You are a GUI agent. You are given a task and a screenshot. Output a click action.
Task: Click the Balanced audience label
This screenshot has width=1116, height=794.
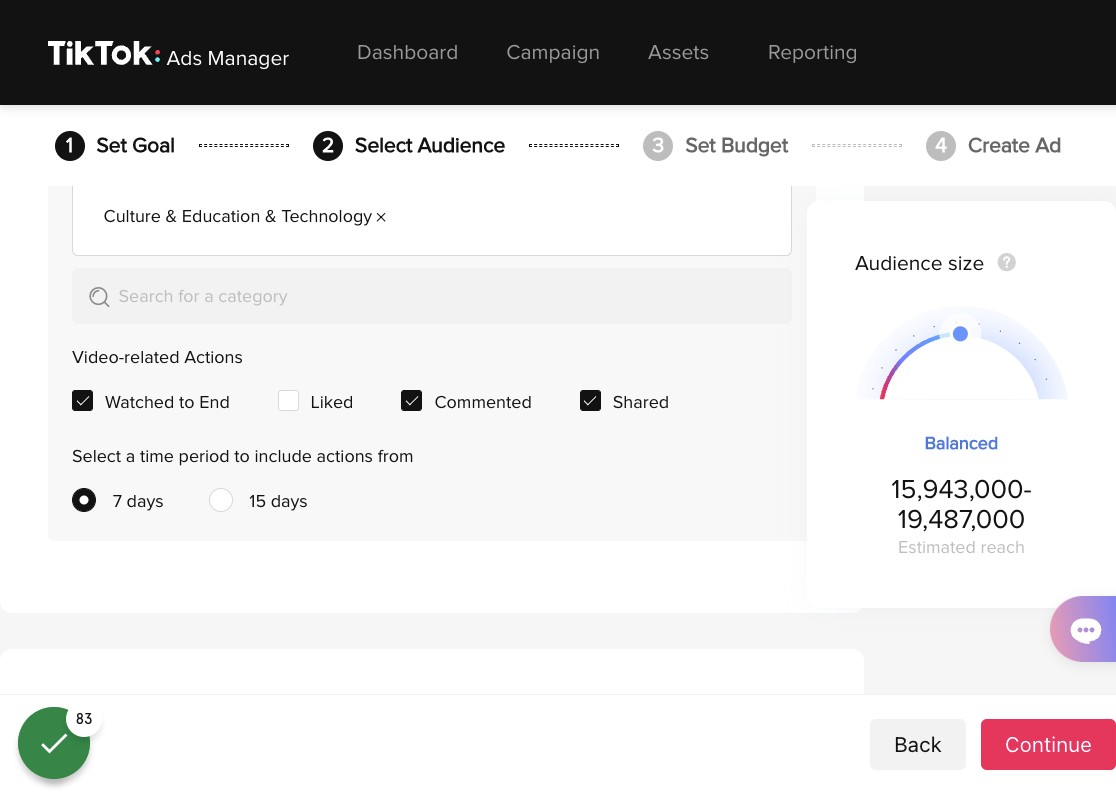click(961, 443)
